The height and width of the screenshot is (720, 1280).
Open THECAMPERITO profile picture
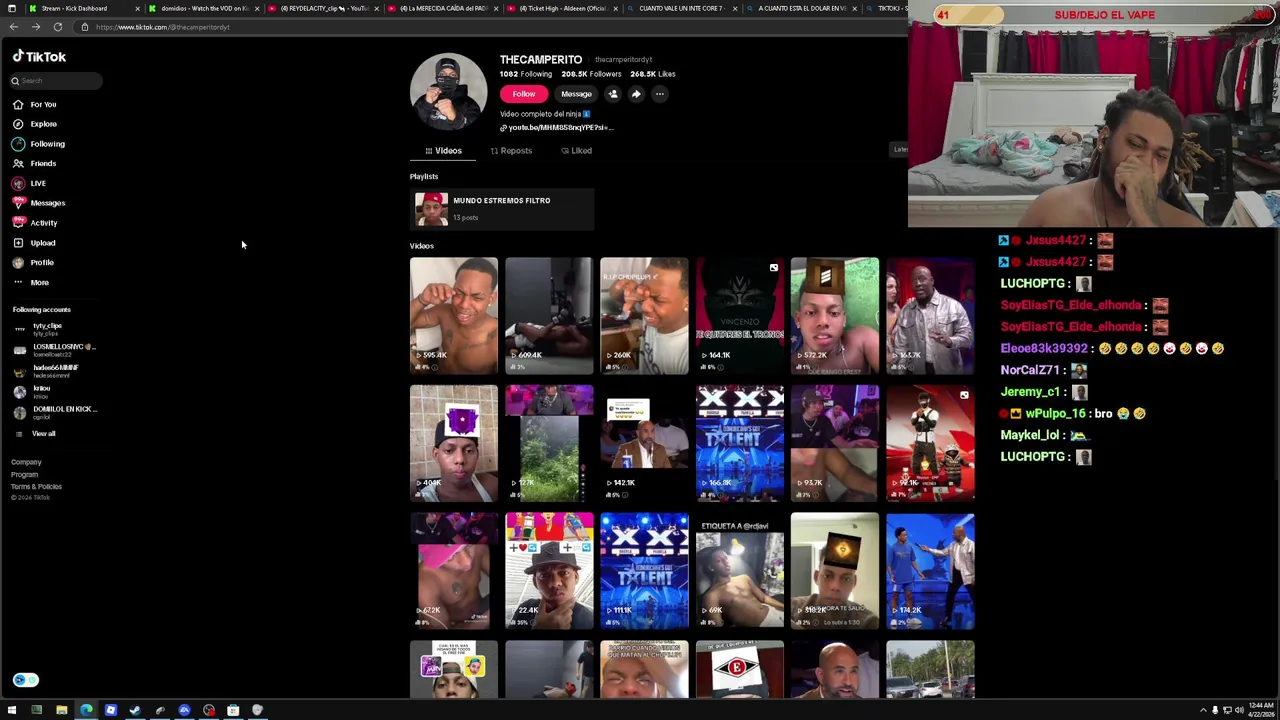pyautogui.click(x=448, y=91)
